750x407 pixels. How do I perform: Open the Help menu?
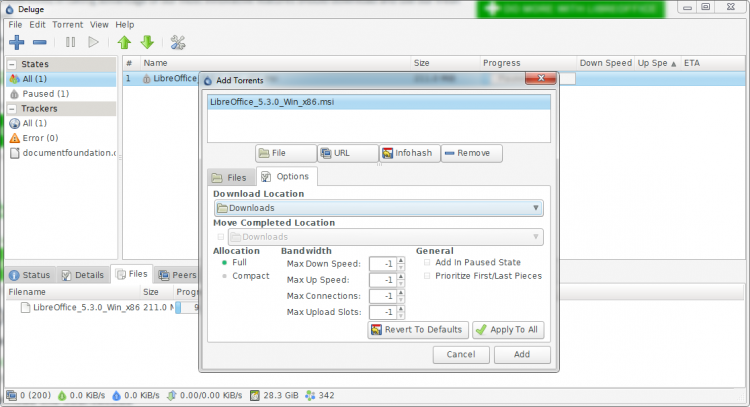tap(124, 24)
